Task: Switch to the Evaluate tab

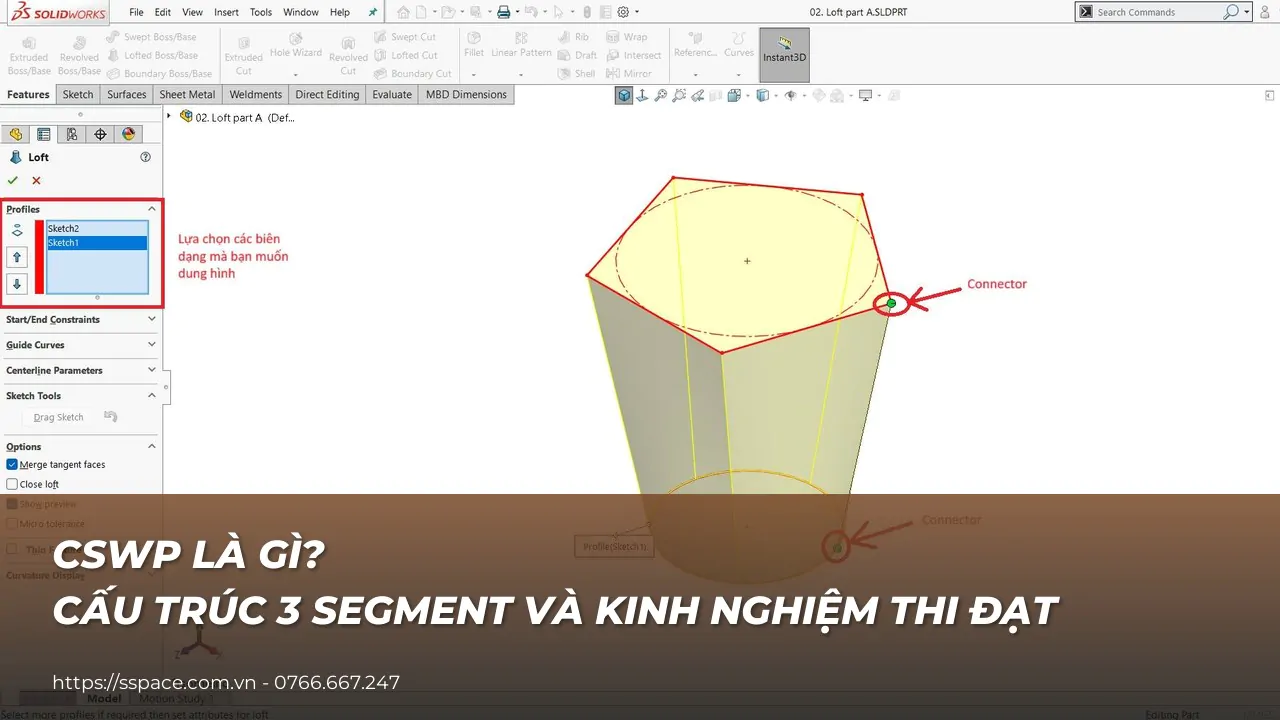Action: (x=392, y=94)
